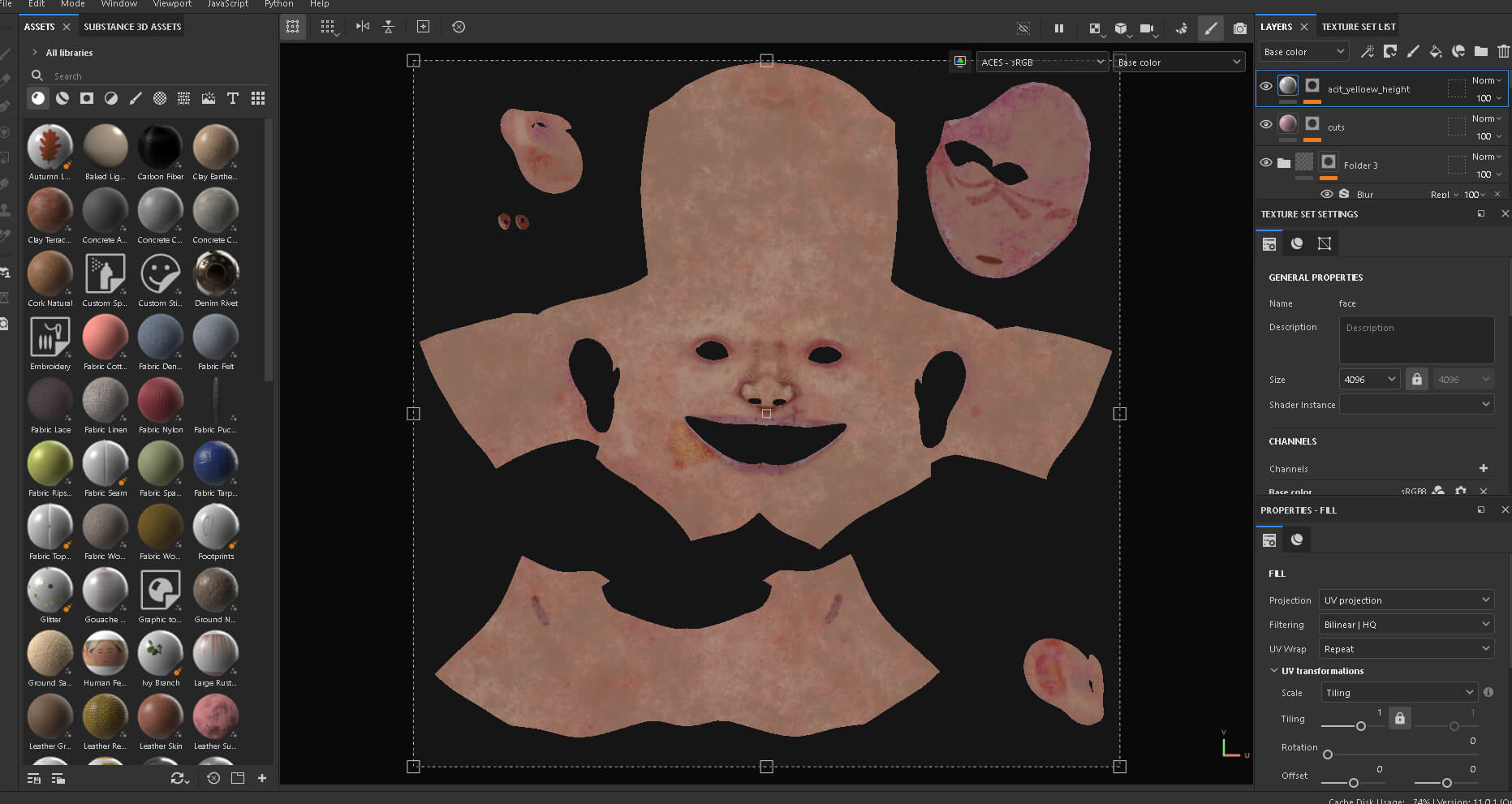Viewport: 1512px width, 804px height.
Task: Open the UV Wrap dropdown set to Repeat
Action: tap(1406, 648)
